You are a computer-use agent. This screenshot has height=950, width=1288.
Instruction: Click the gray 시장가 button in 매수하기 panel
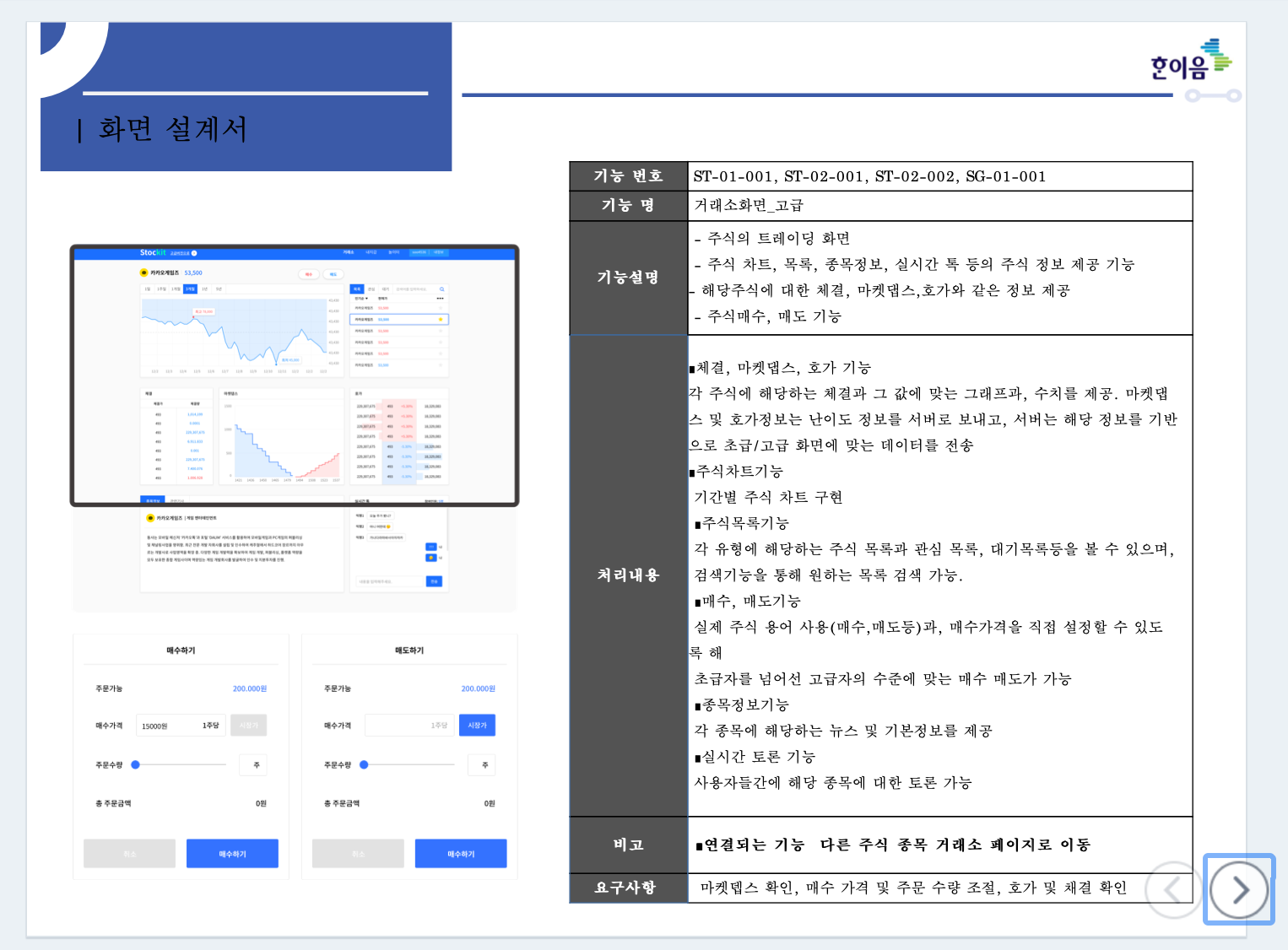[249, 726]
